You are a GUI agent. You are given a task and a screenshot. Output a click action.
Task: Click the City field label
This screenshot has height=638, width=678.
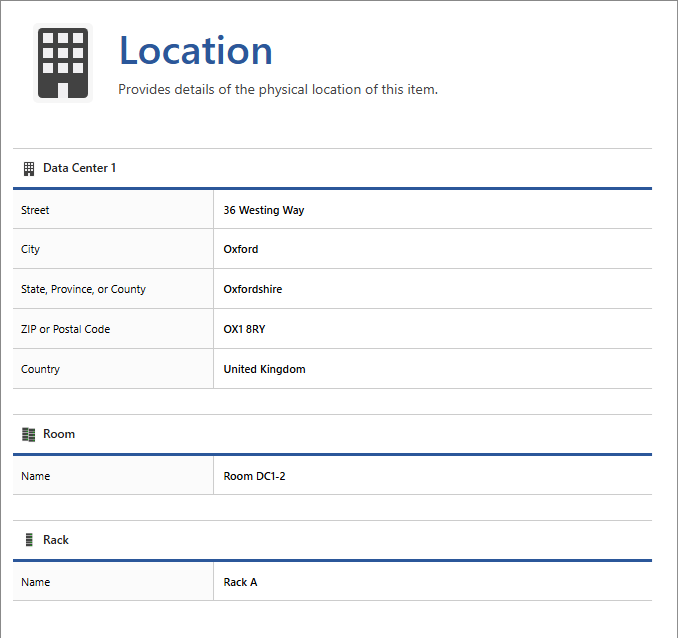coord(31,249)
